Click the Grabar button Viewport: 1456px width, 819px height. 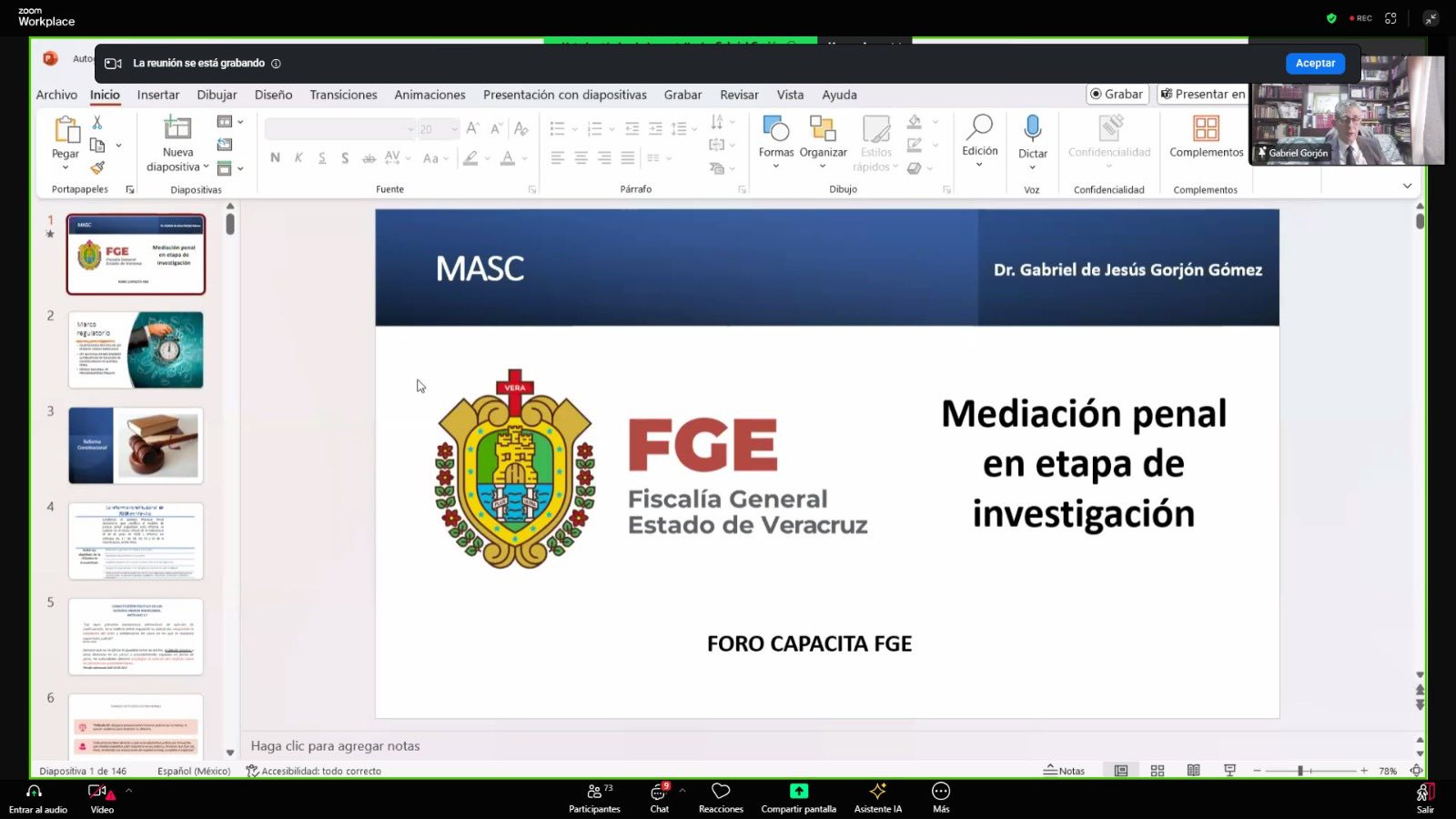click(x=1117, y=94)
